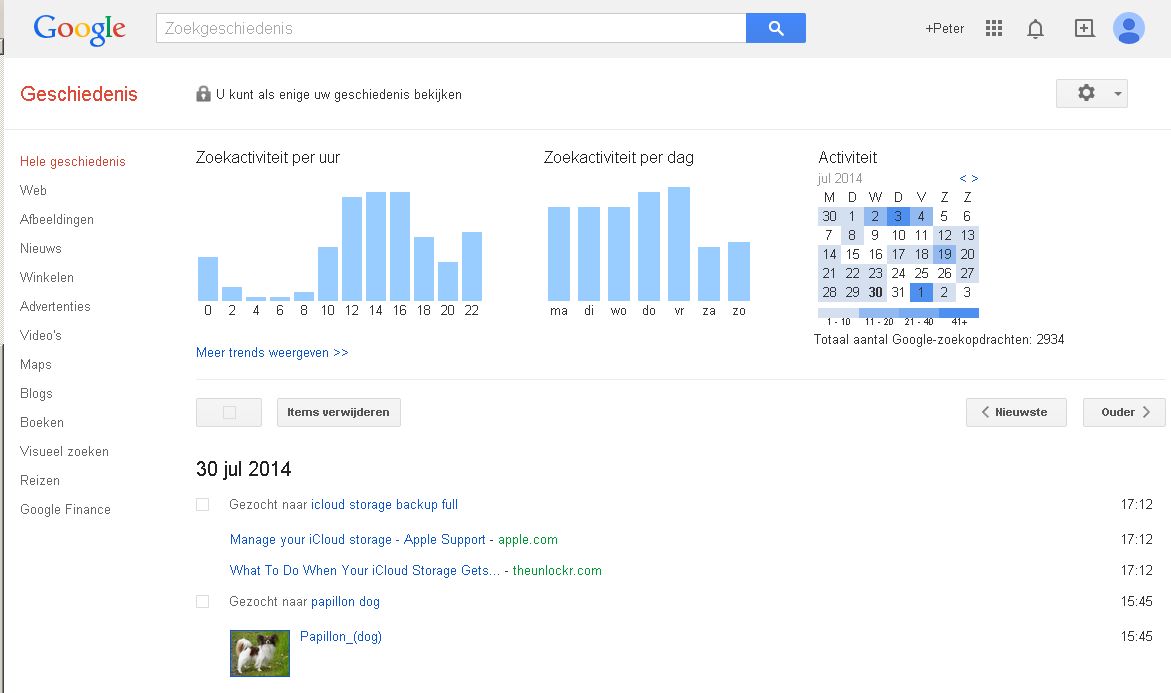This screenshot has width=1171, height=693.
Task: Check the 'icloud storage backup full' checkbox
Action: pyautogui.click(x=203, y=505)
